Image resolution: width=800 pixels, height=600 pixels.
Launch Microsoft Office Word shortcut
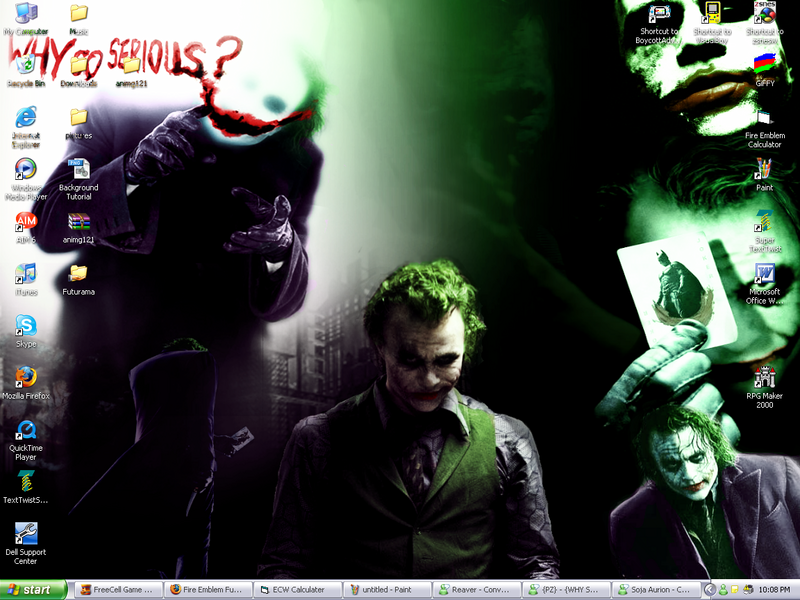point(764,274)
